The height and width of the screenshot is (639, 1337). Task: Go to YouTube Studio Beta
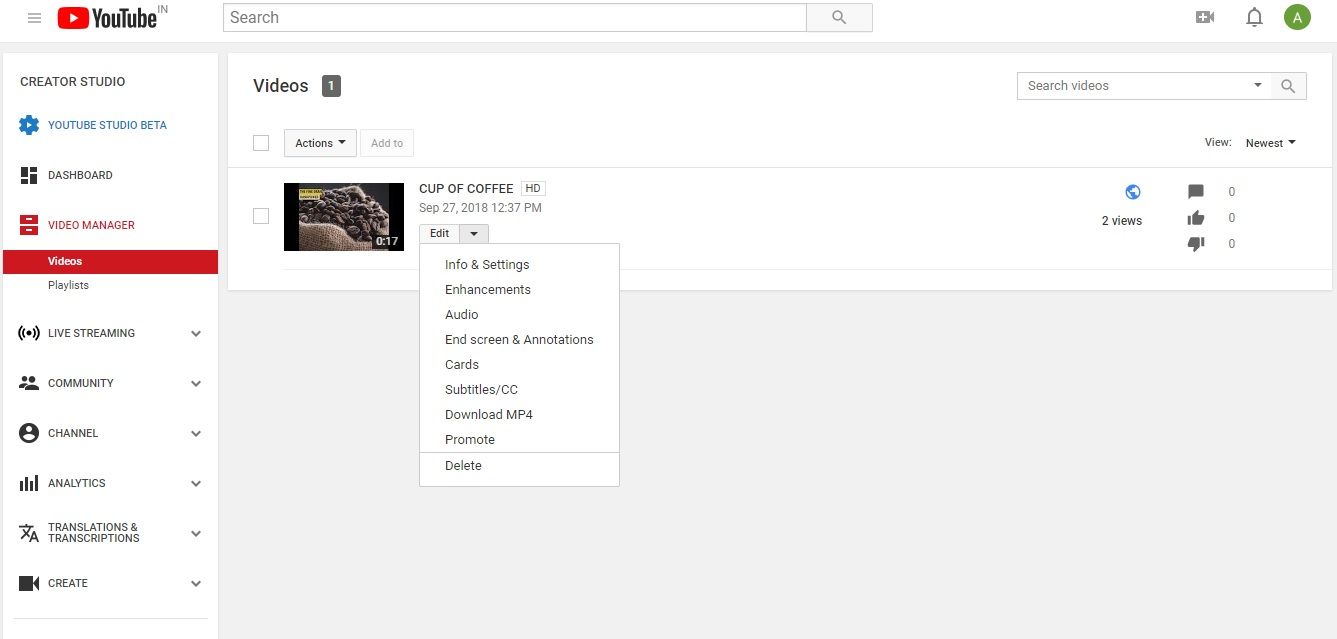click(x=107, y=125)
